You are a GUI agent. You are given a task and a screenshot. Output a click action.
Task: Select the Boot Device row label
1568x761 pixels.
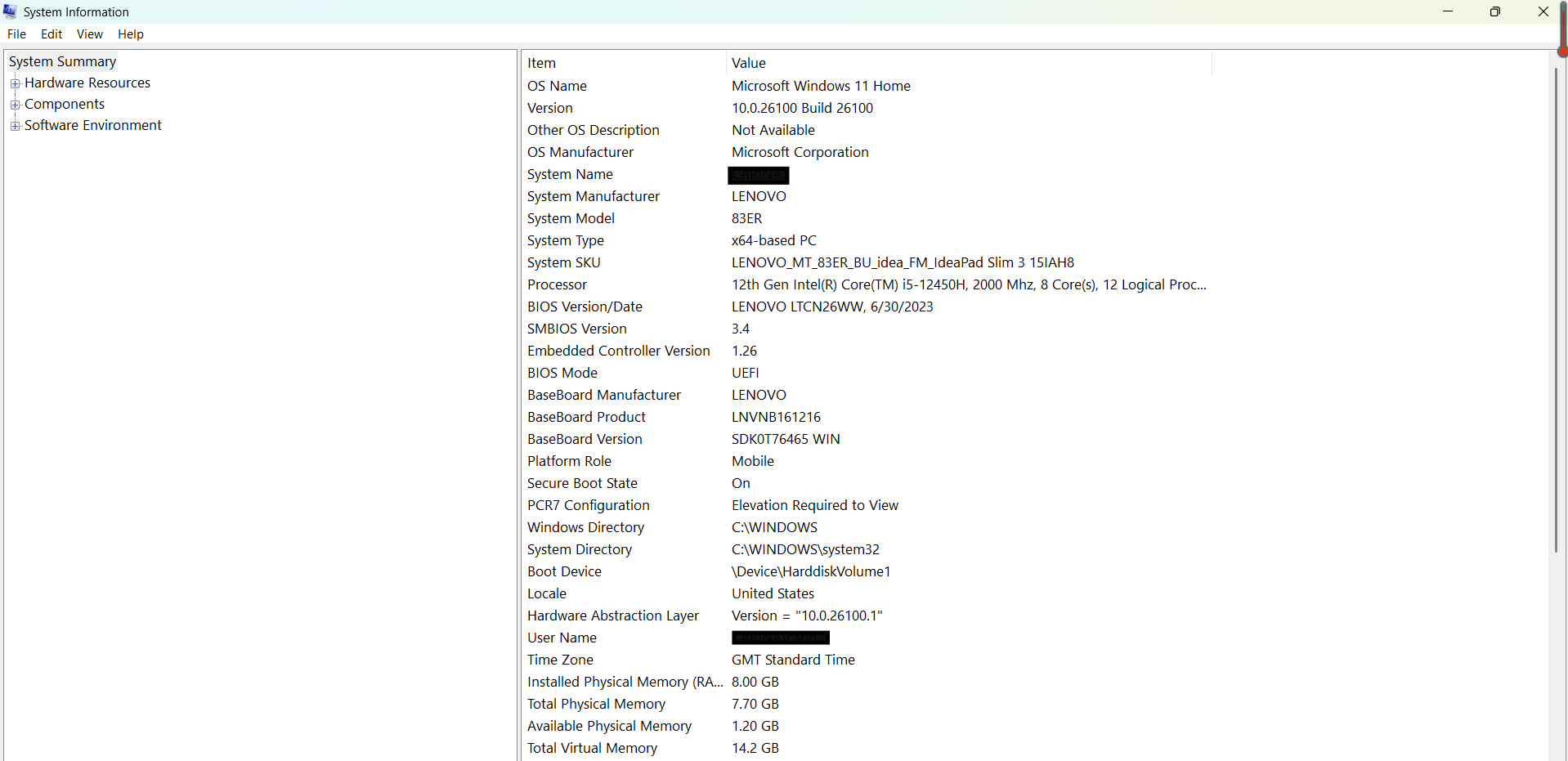pos(564,571)
